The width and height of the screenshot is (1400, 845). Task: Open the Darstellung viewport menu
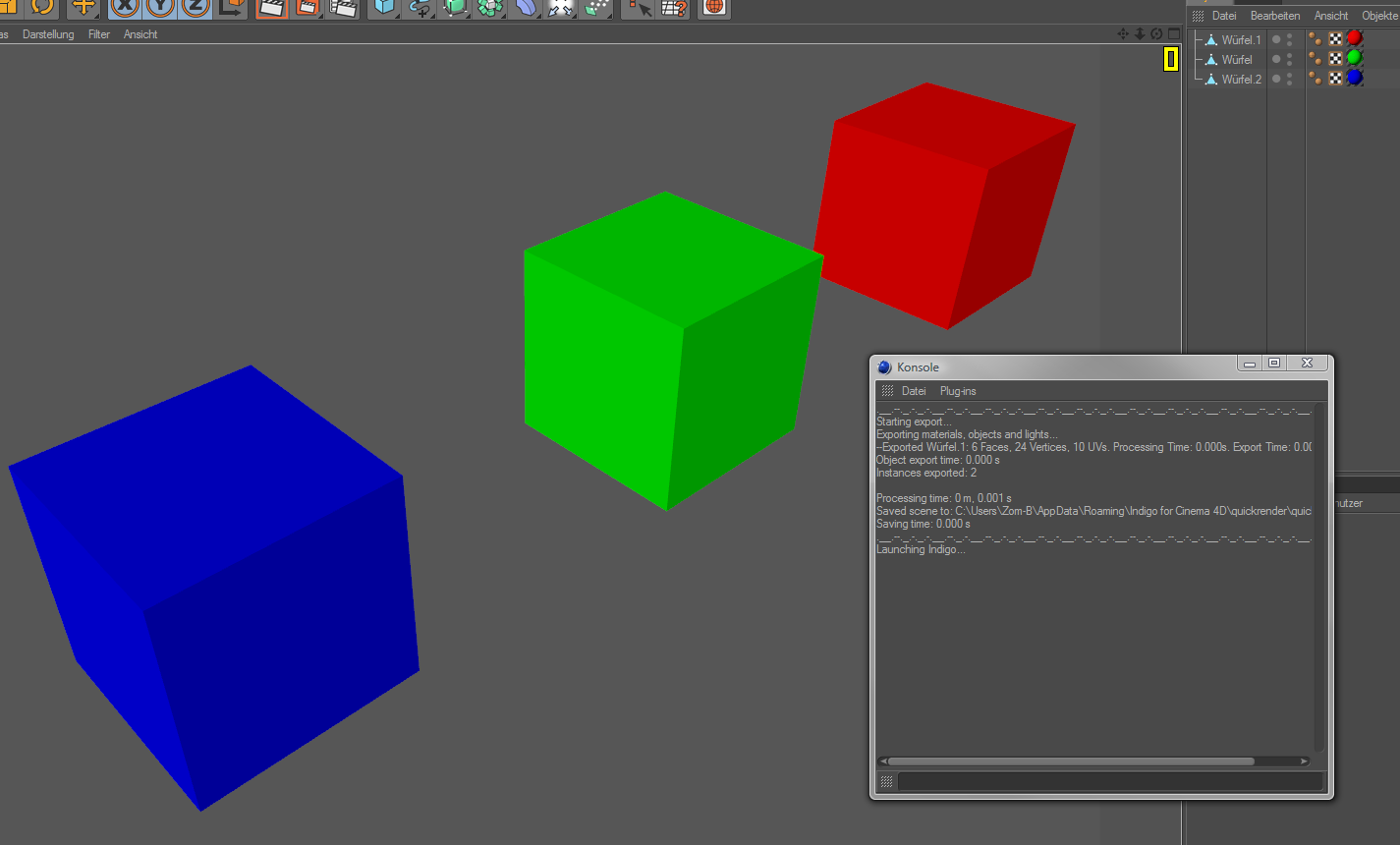click(48, 34)
